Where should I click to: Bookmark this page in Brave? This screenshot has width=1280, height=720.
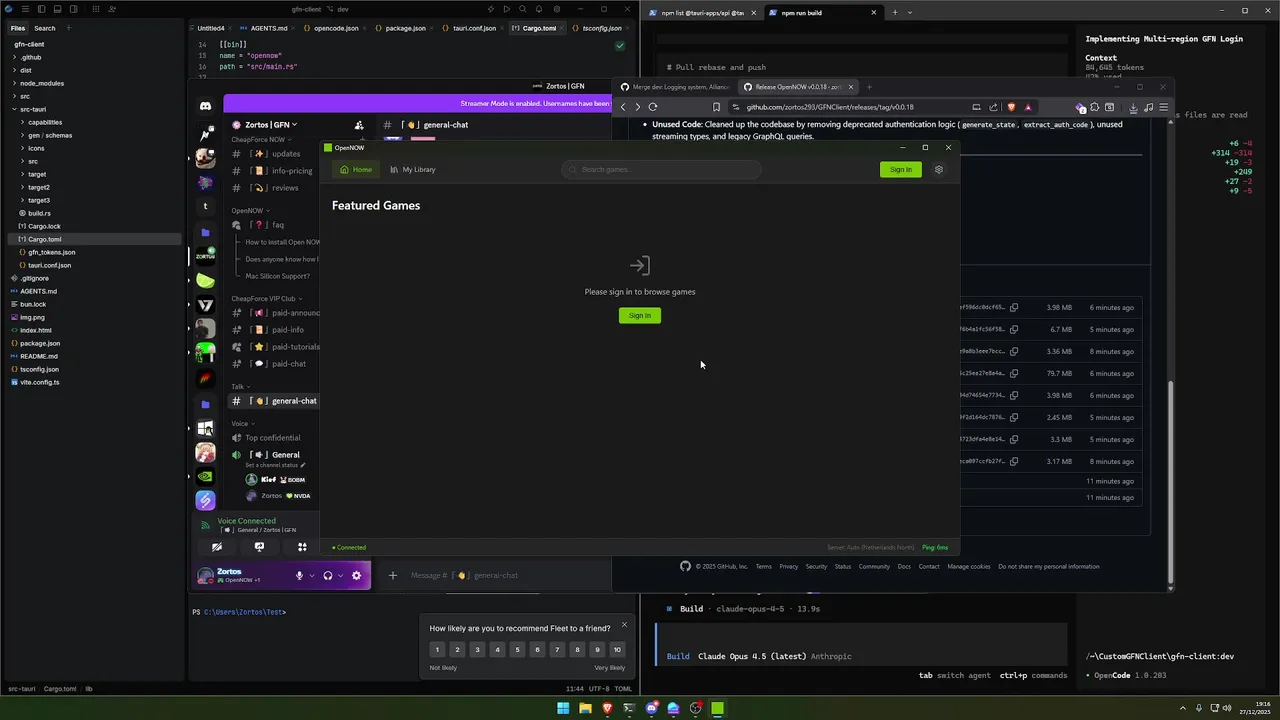[716, 107]
